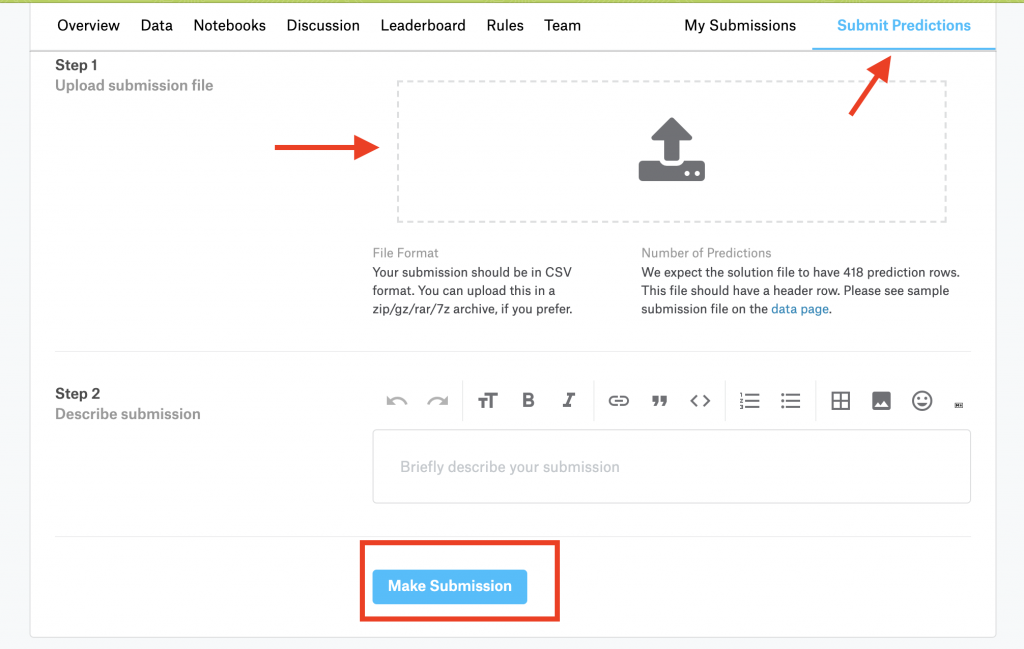The image size is (1024, 649).
Task: Follow the 'data page' link
Action: tap(800, 309)
